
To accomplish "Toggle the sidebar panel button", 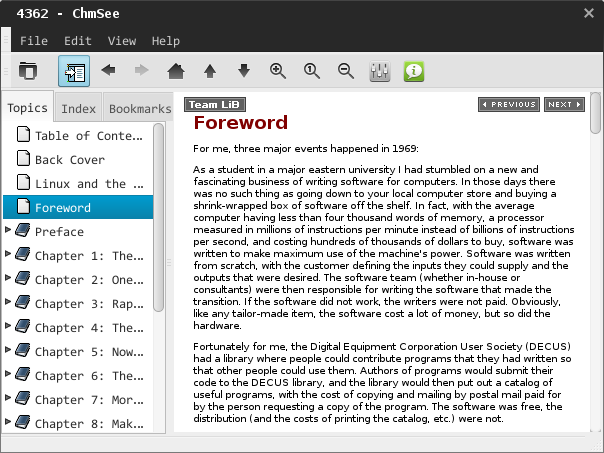I will [74, 71].
